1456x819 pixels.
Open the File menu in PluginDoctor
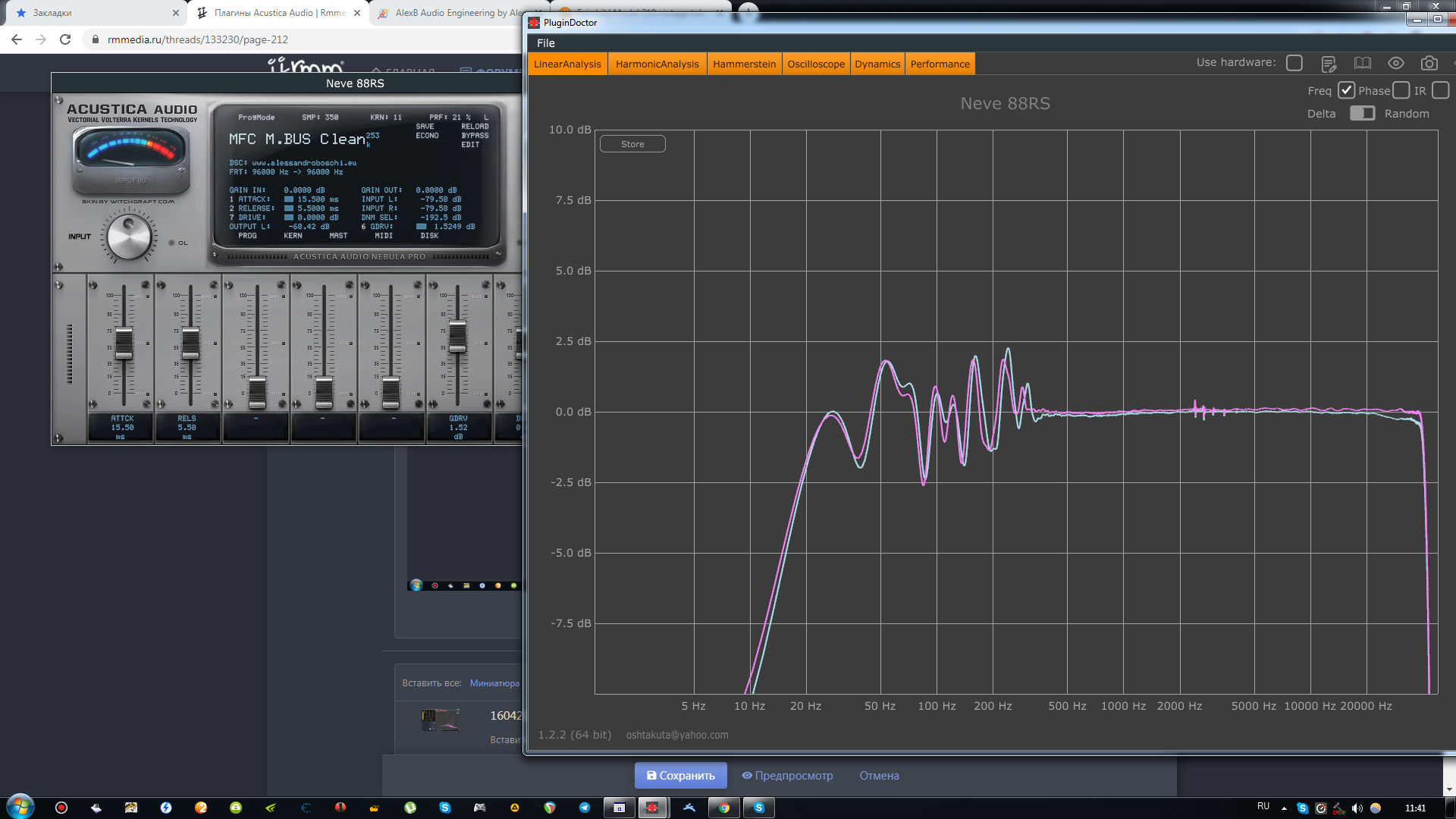(545, 43)
